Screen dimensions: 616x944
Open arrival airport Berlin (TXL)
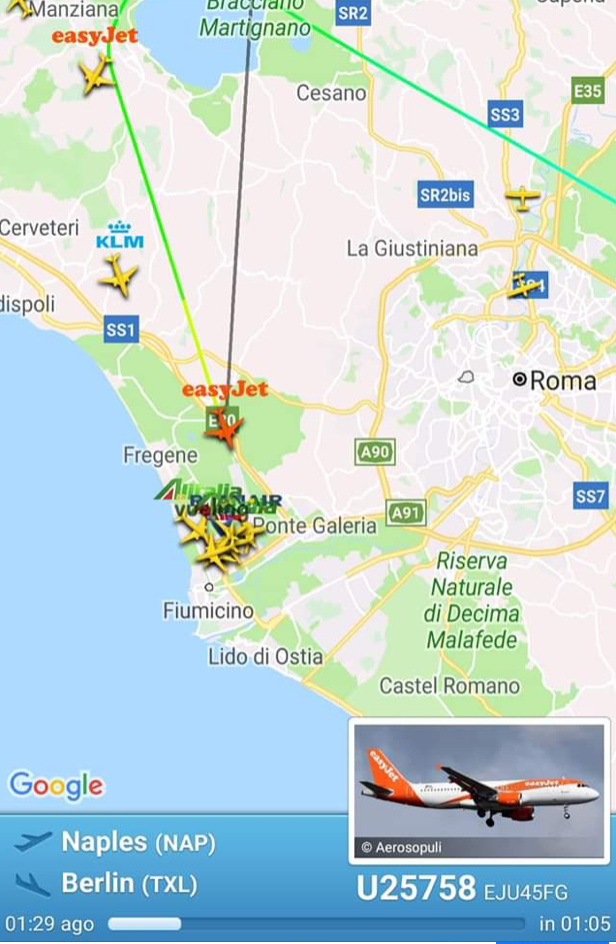click(129, 884)
